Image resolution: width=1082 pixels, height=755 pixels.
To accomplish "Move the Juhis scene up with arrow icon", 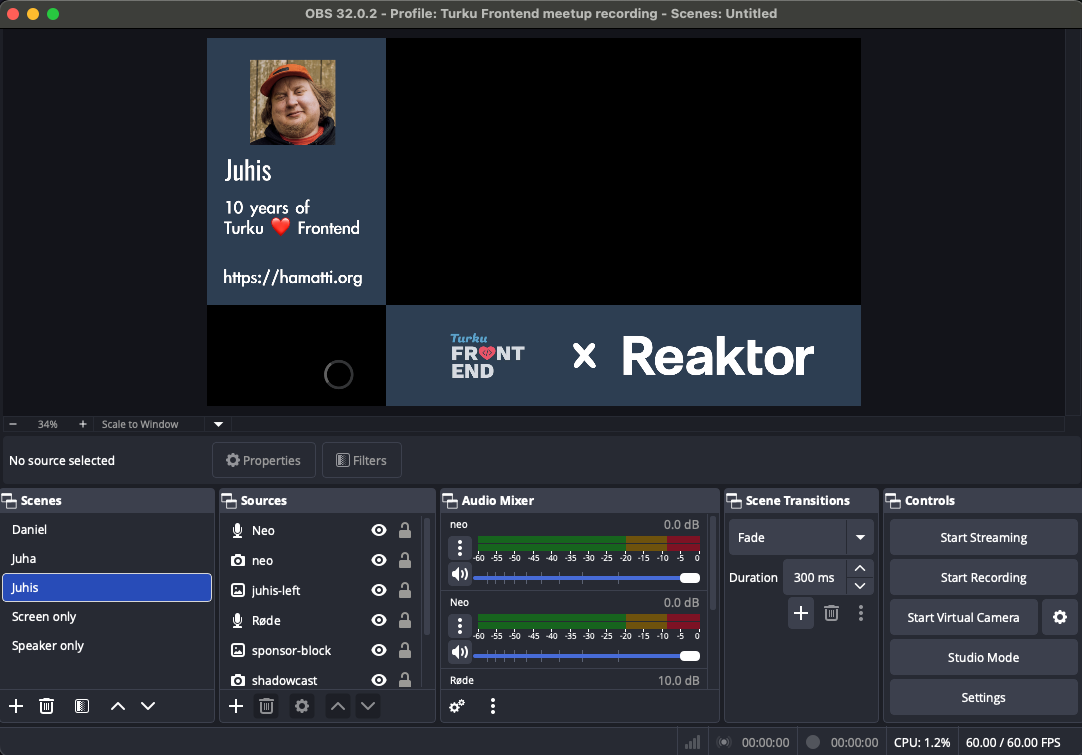I will pos(117,706).
